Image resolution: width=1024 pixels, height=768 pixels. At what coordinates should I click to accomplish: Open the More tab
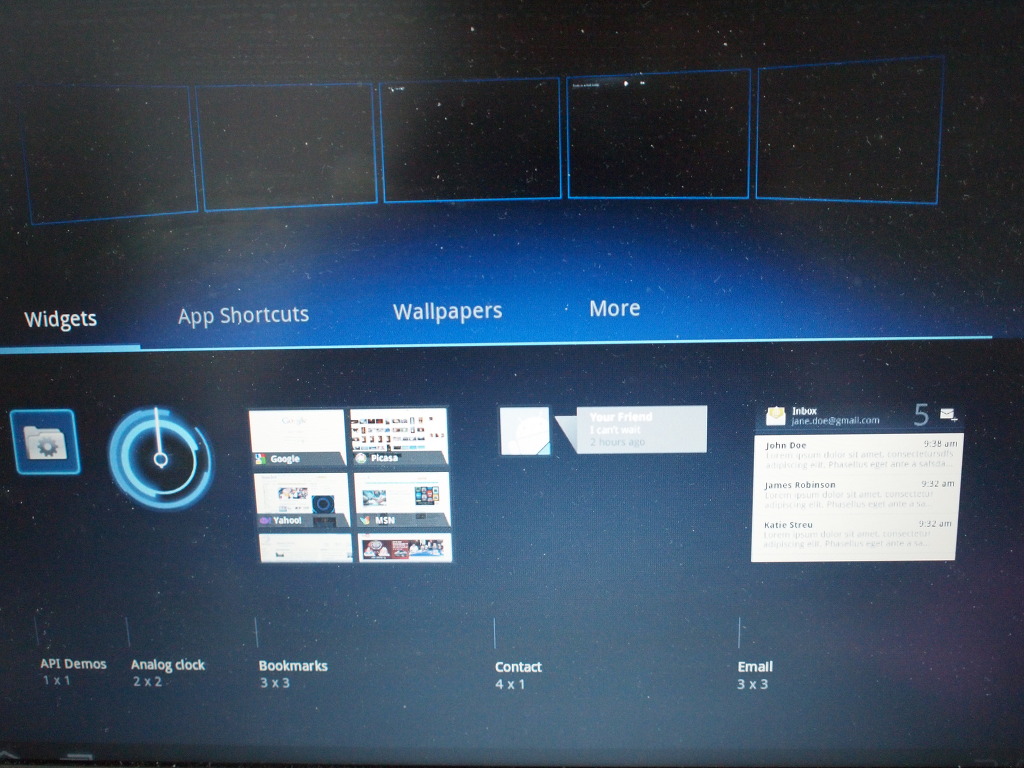614,308
